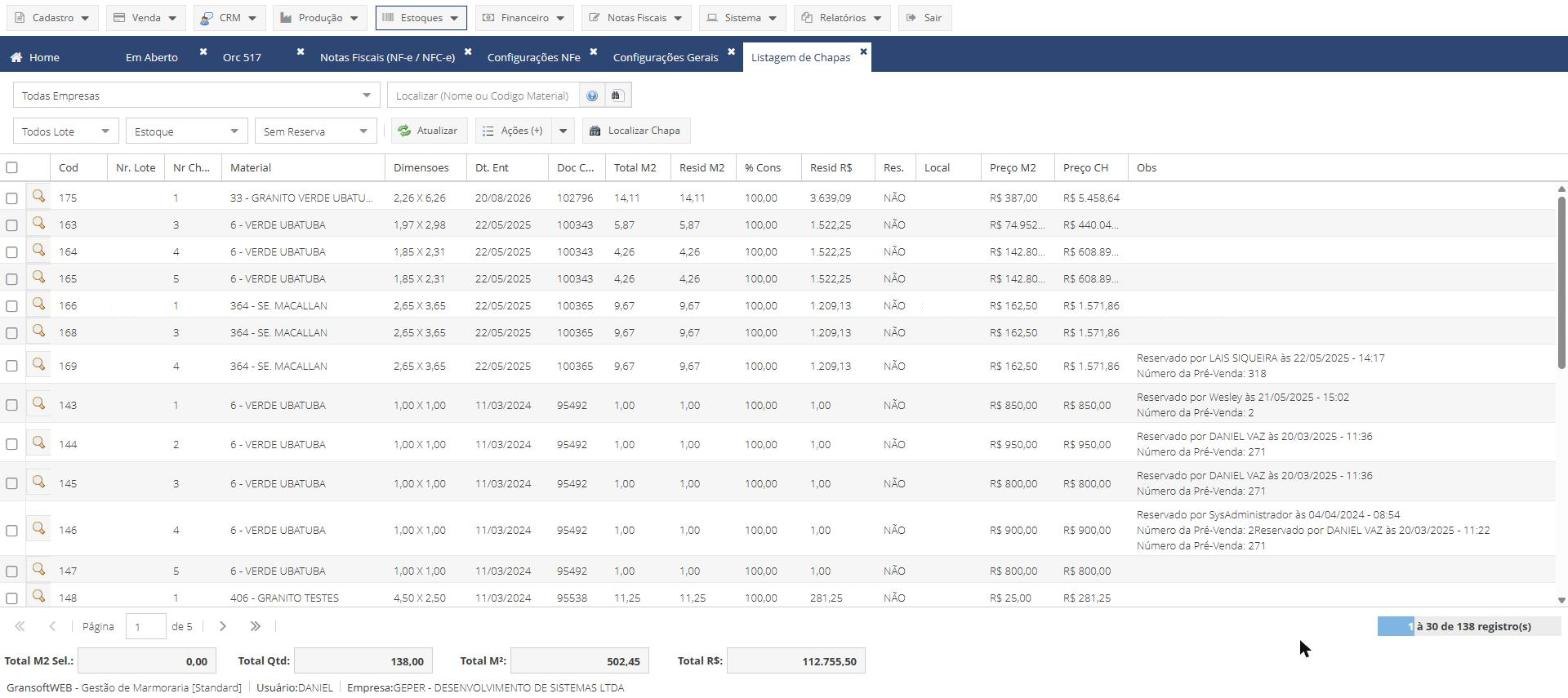
Task: Click the Sair button
Action: point(924,17)
